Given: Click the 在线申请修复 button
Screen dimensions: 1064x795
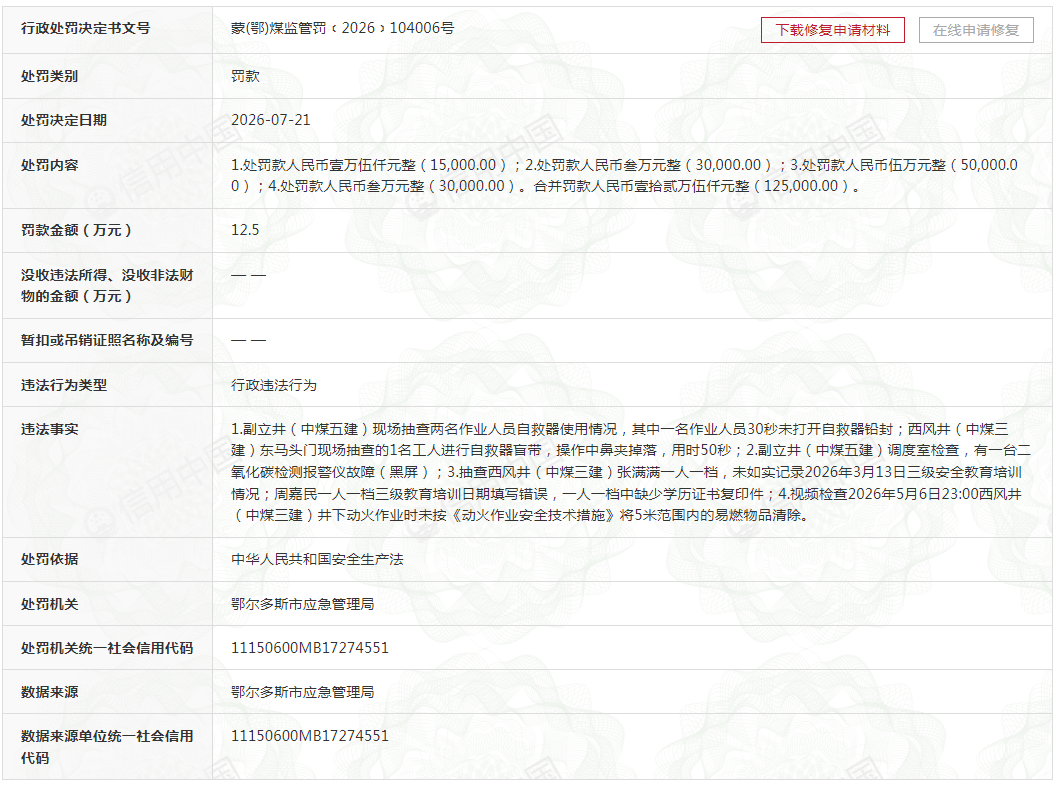Looking at the screenshot, I should (976, 30).
